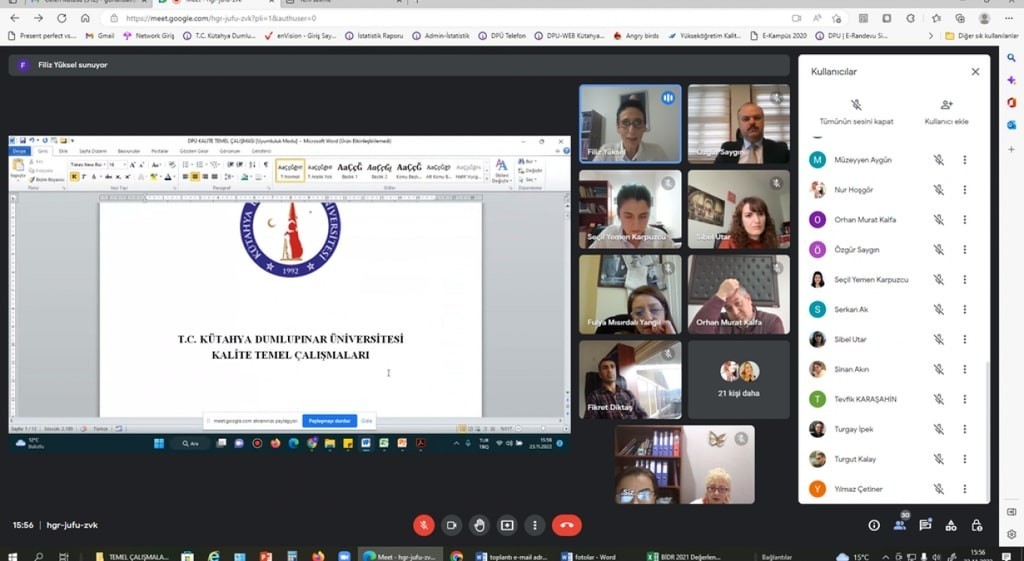Open options menu for Nur Hoşgör
This screenshot has width=1024, height=561.
[x=965, y=190]
